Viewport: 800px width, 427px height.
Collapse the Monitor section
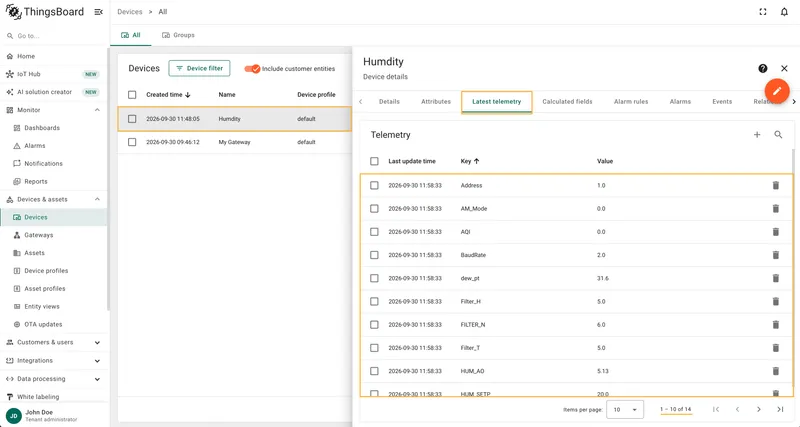97,110
